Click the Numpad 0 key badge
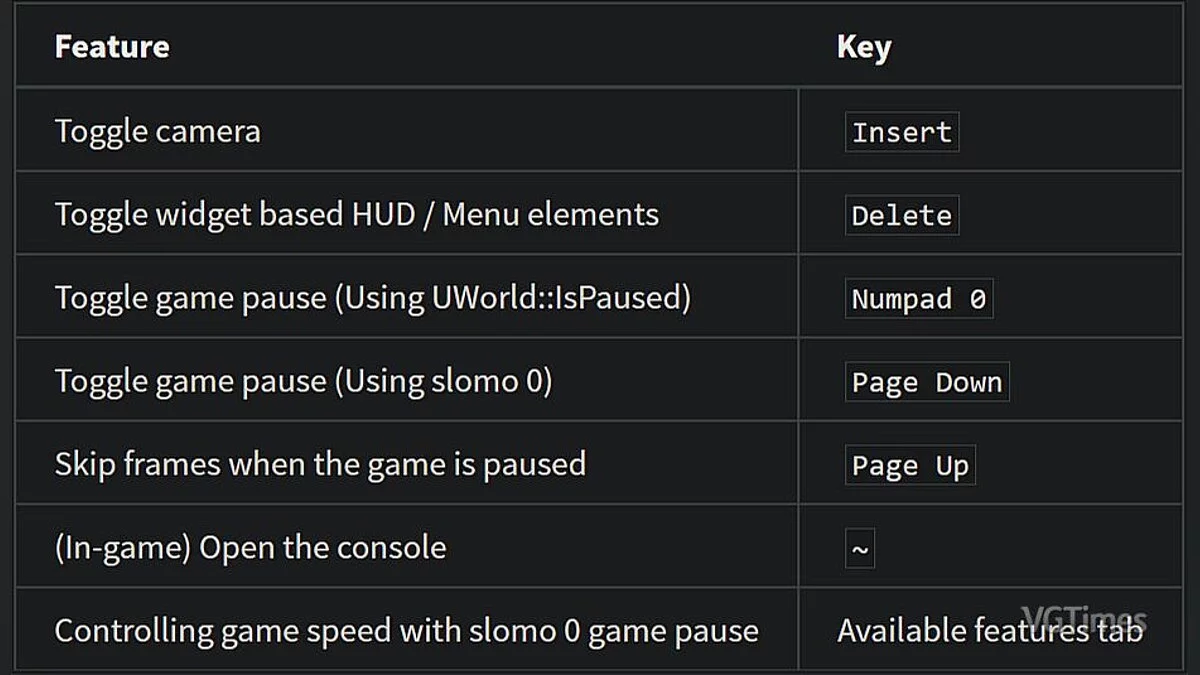The image size is (1200, 675). pyautogui.click(x=918, y=299)
